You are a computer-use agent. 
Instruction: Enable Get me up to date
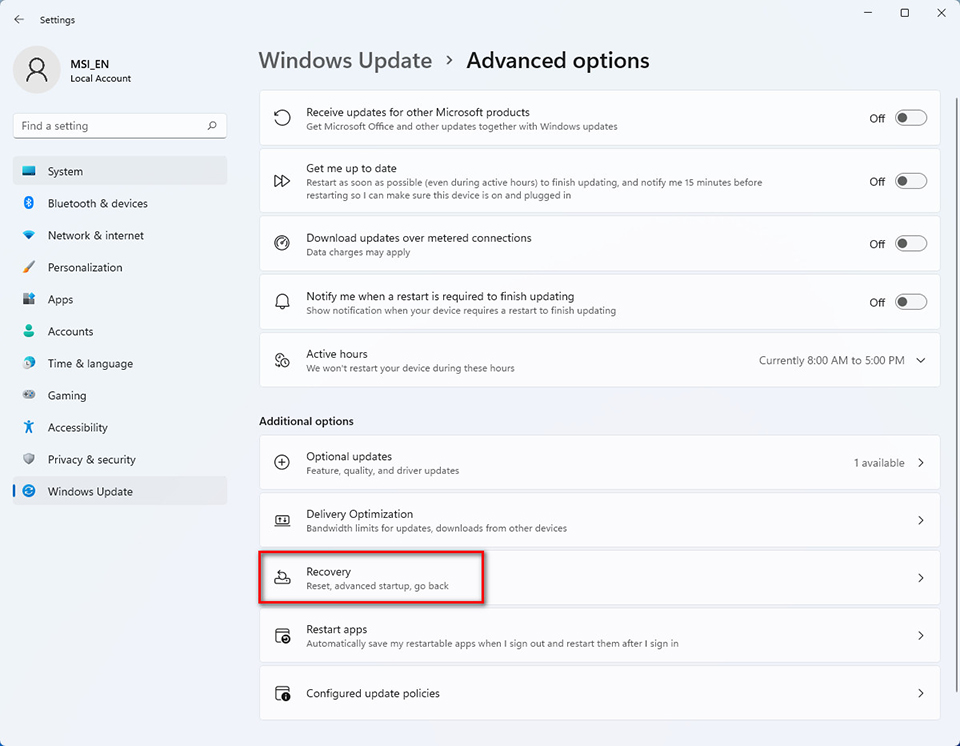(x=910, y=182)
